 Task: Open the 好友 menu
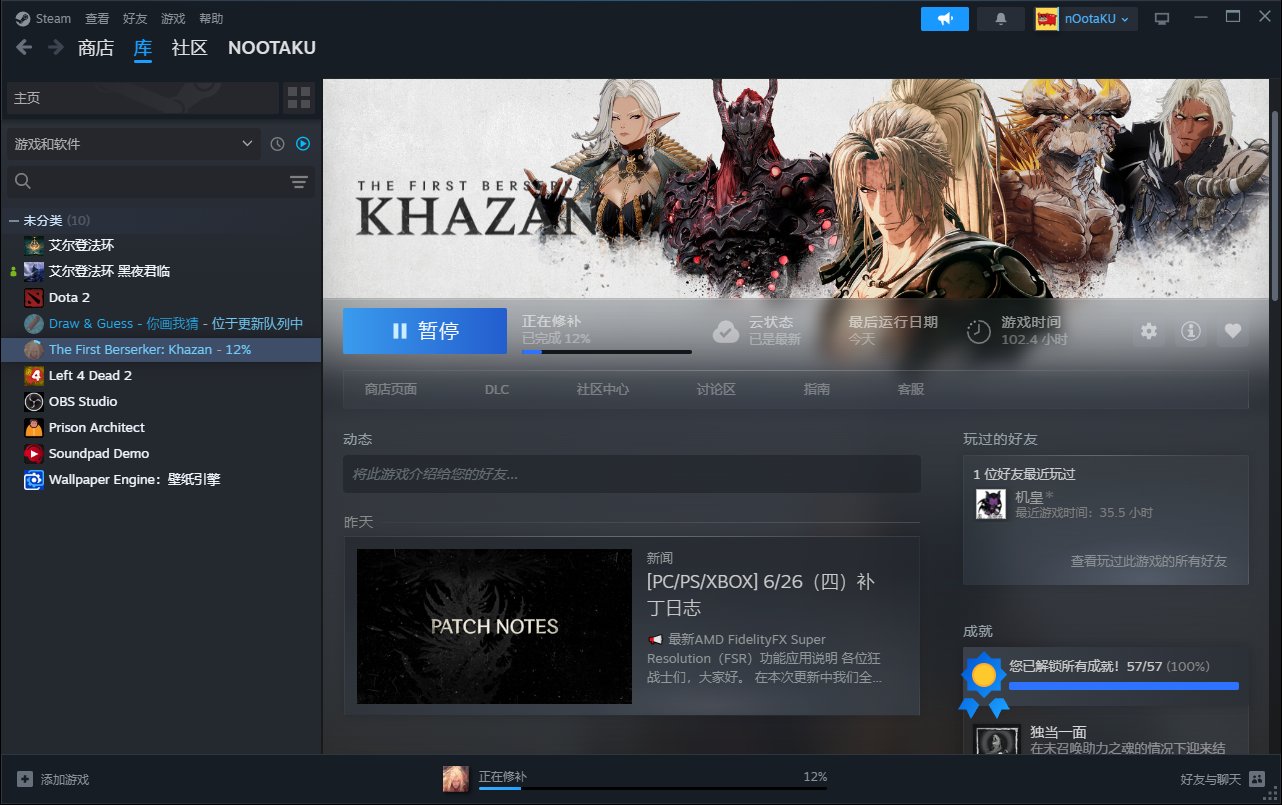click(135, 18)
